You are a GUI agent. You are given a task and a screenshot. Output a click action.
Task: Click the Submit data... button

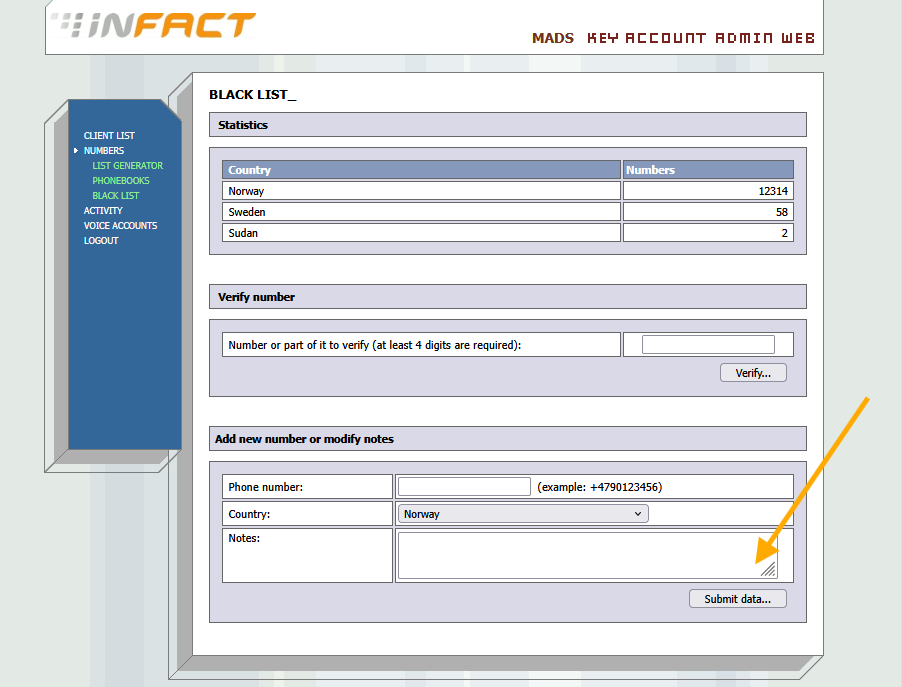737,599
